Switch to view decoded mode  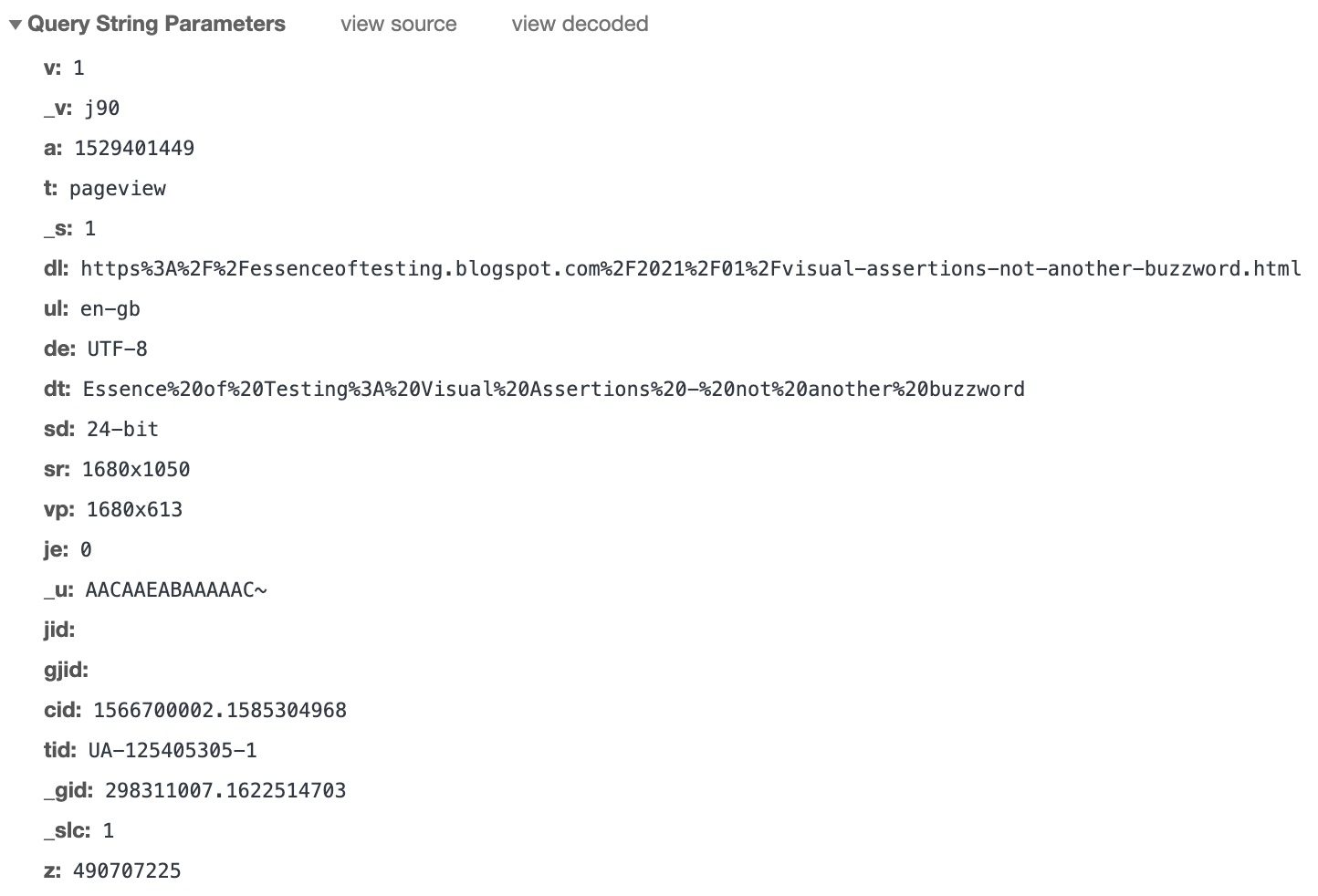[580, 24]
